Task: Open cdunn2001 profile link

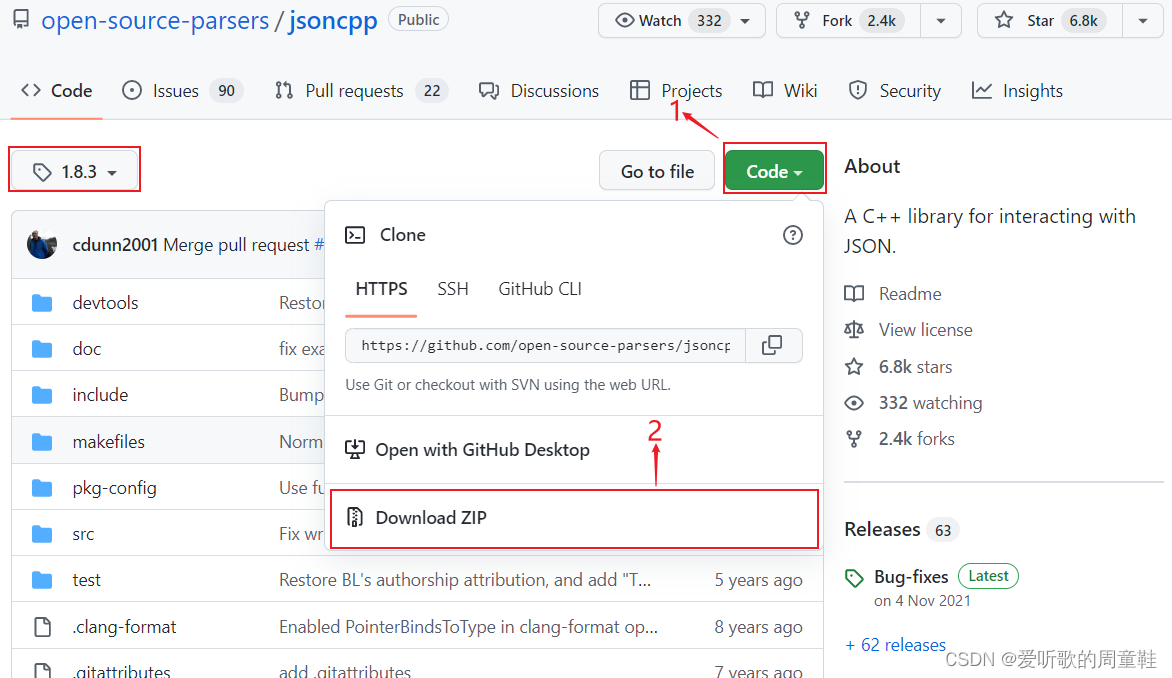Action: coord(115,244)
